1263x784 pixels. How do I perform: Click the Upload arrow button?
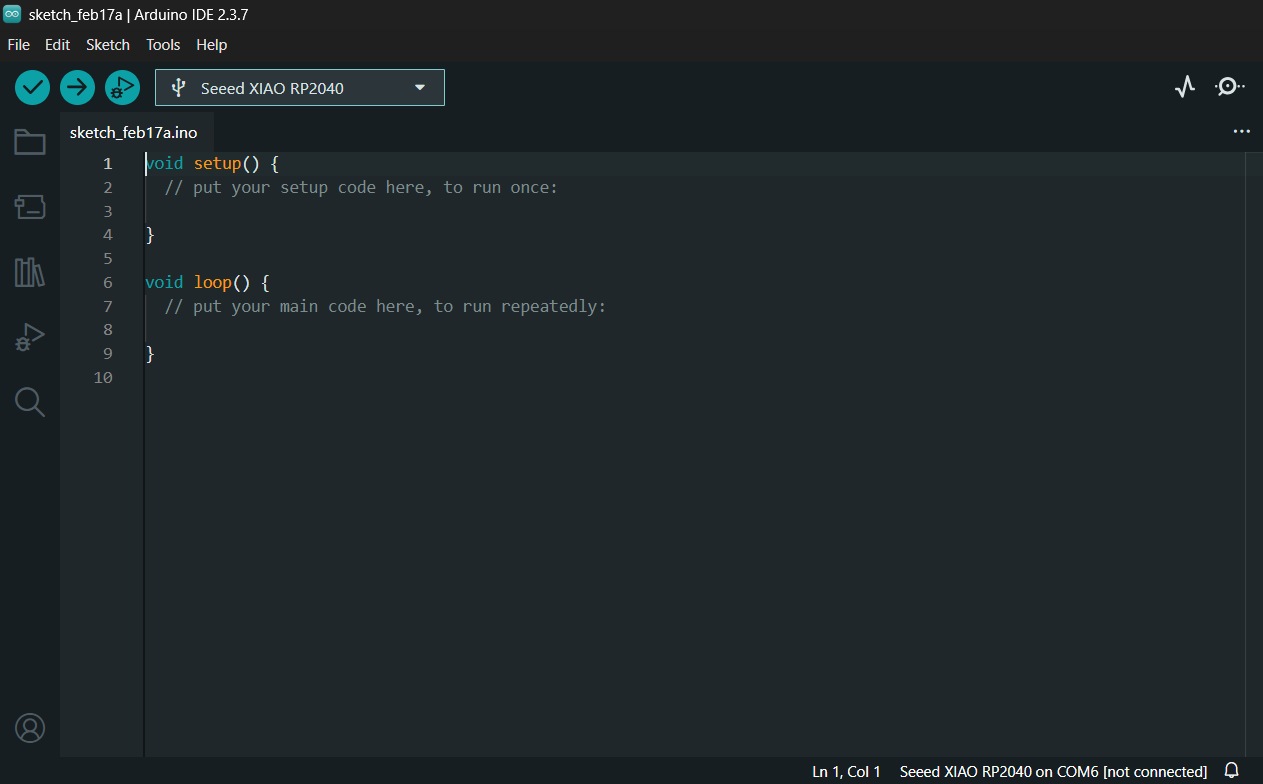tap(77, 88)
